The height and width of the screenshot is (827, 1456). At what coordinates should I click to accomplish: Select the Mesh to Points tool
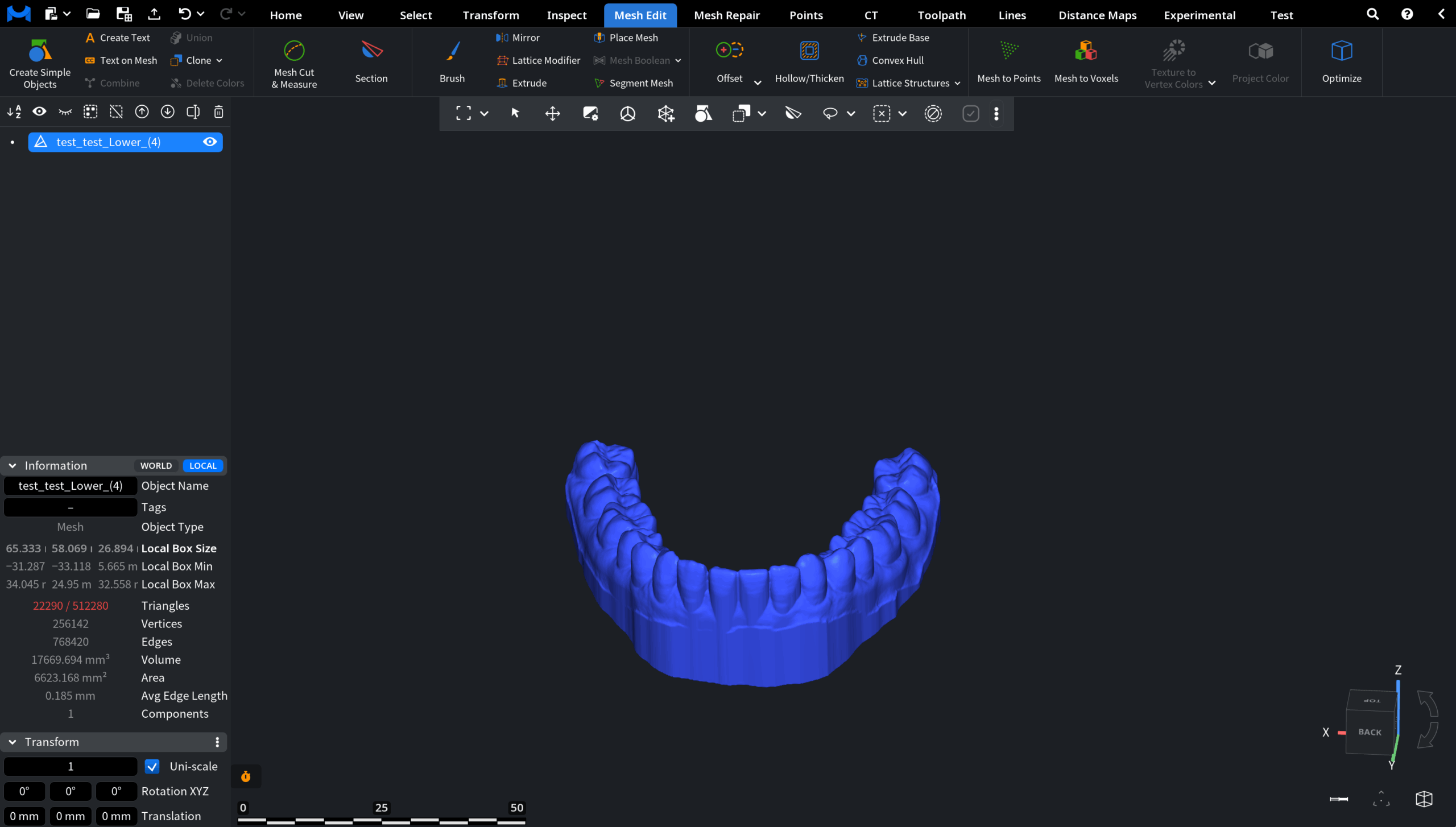tap(1009, 63)
